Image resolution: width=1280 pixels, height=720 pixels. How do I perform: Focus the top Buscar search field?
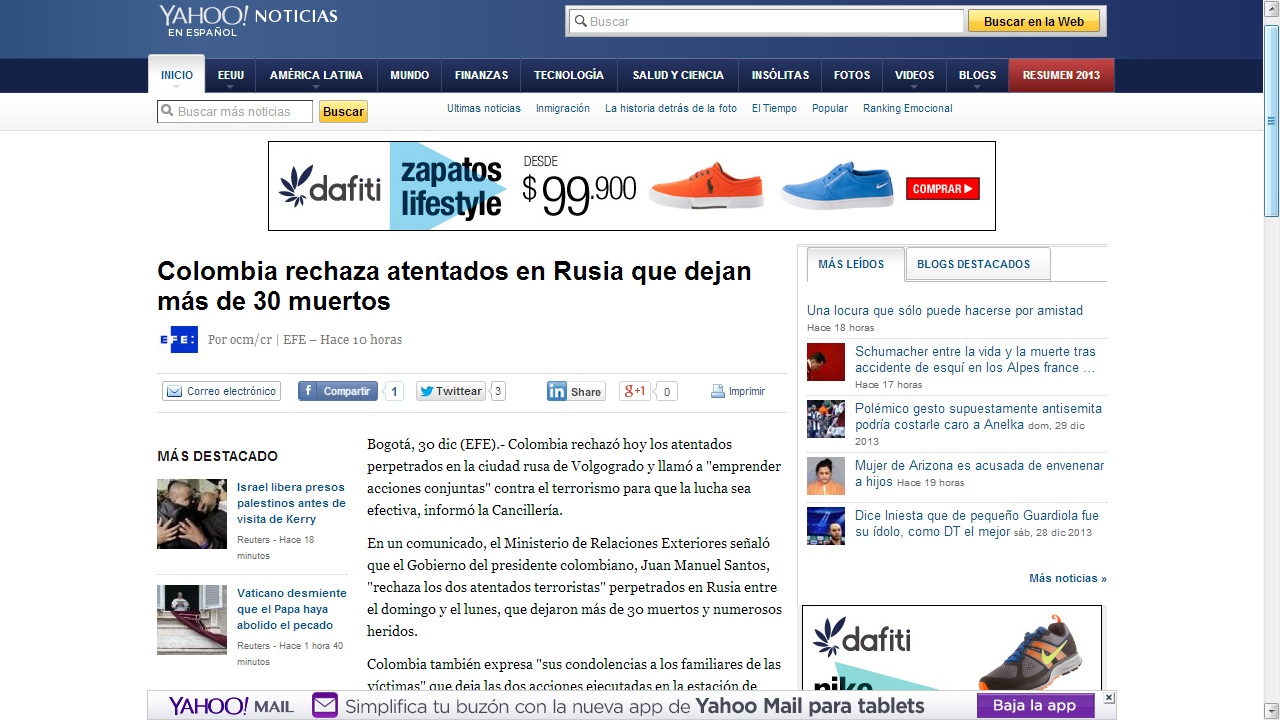(766, 21)
